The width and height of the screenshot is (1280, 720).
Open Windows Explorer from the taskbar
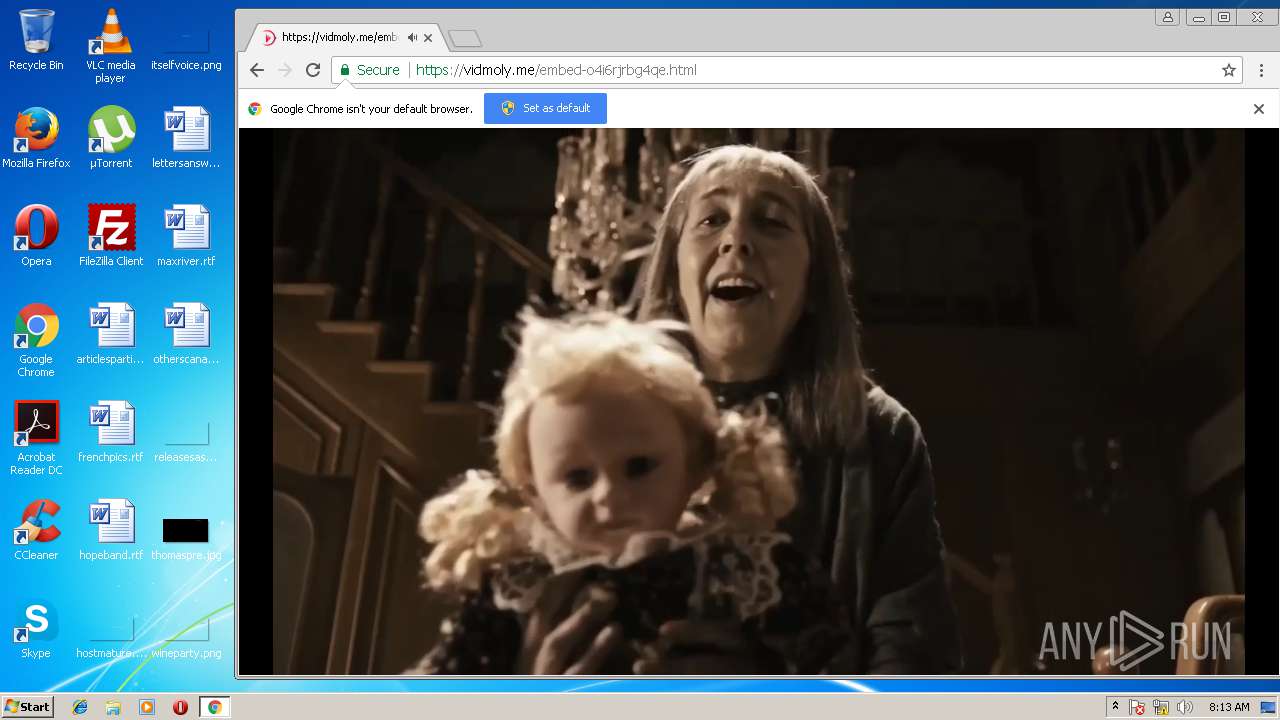pos(113,707)
